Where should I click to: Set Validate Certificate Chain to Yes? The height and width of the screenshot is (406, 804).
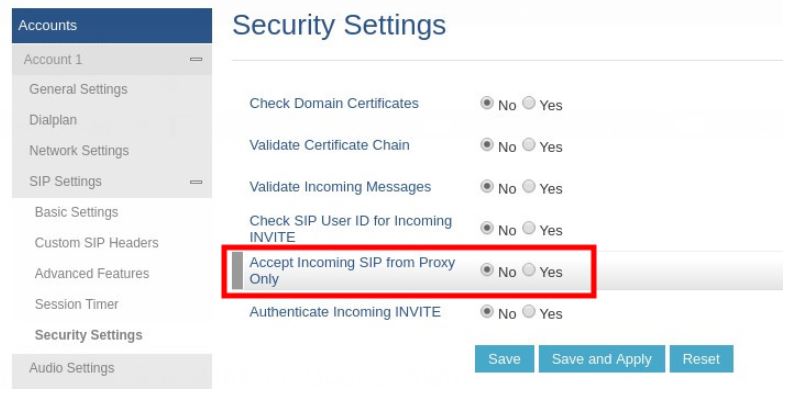tap(530, 146)
